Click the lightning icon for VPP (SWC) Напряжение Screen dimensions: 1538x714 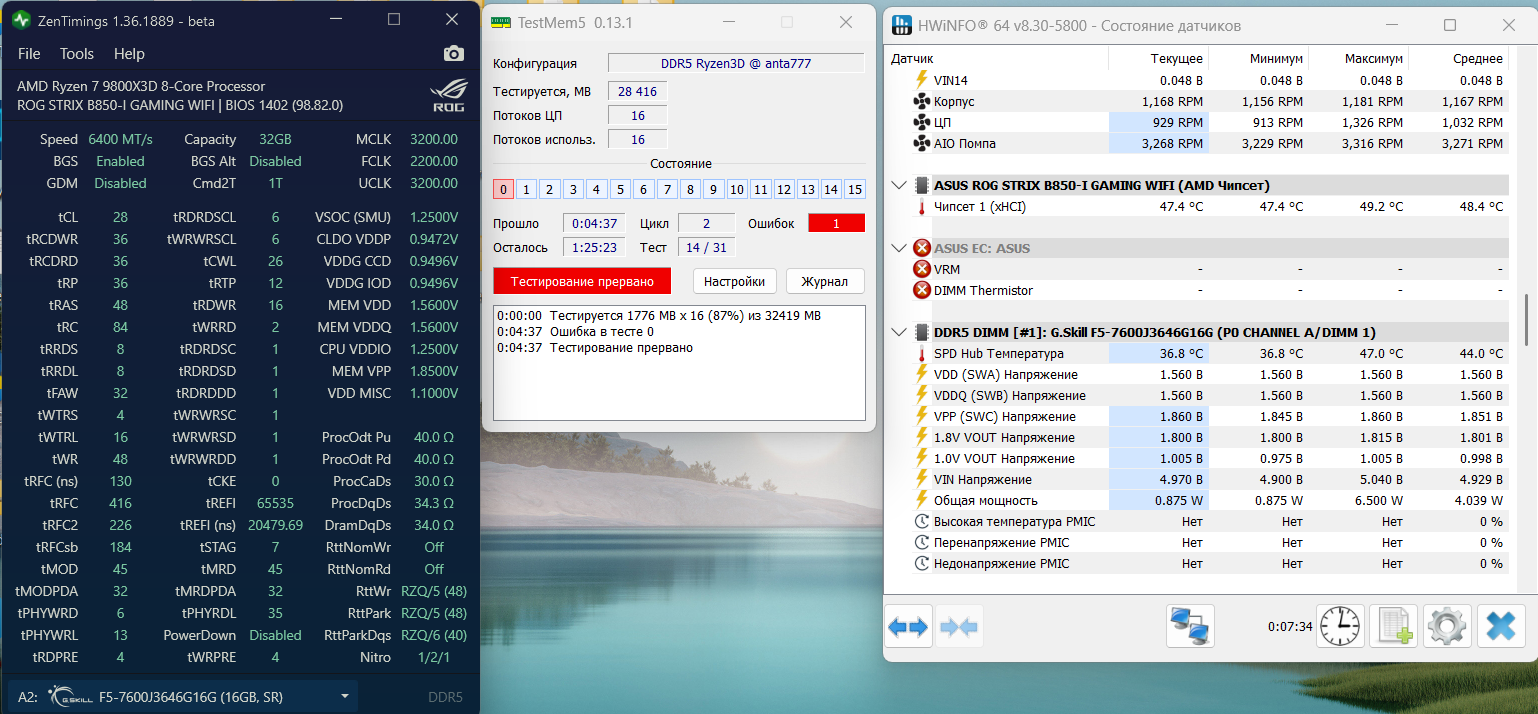click(x=922, y=416)
